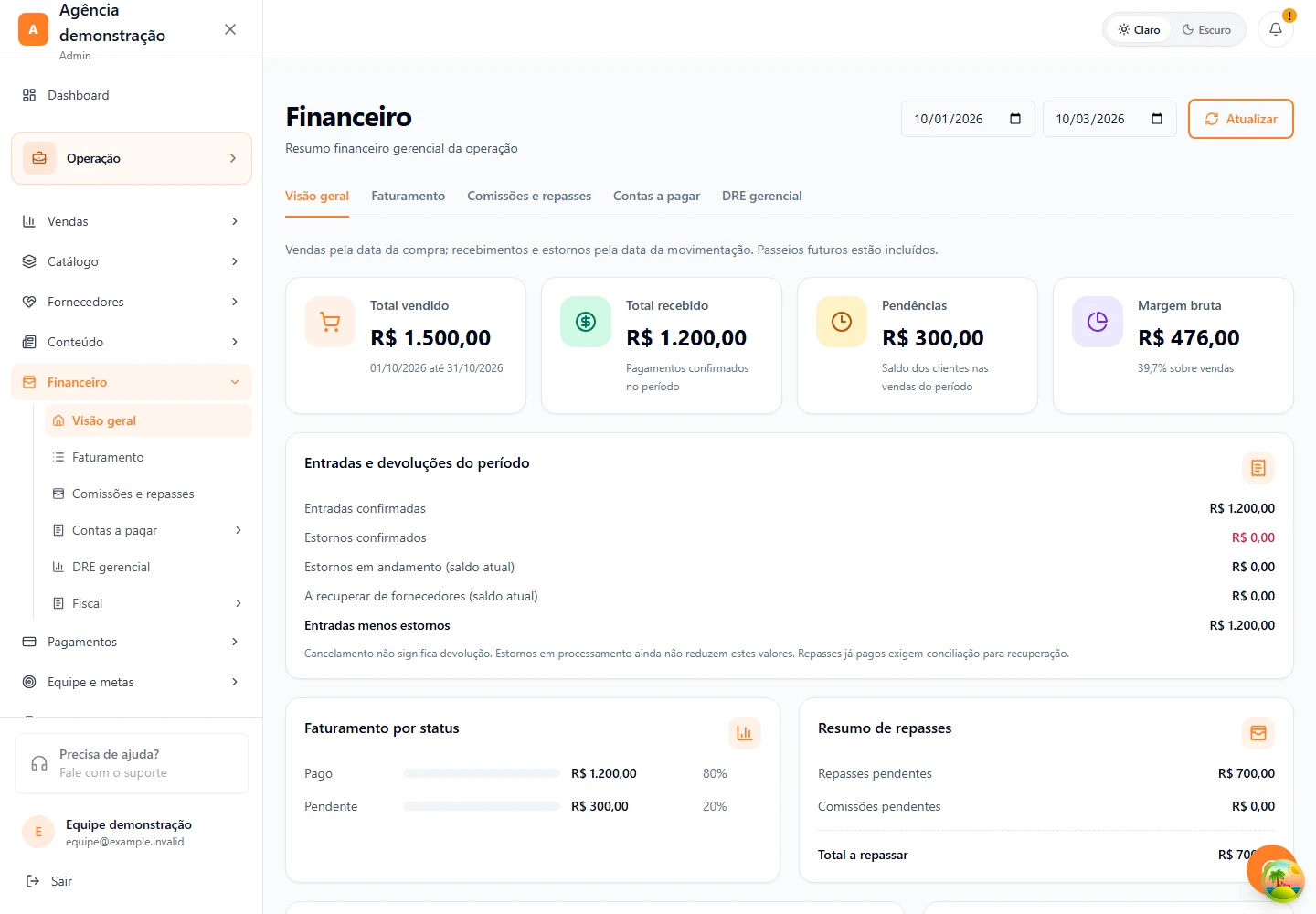Open the notifications bell
This screenshot has width=1316, height=914.
click(1276, 29)
